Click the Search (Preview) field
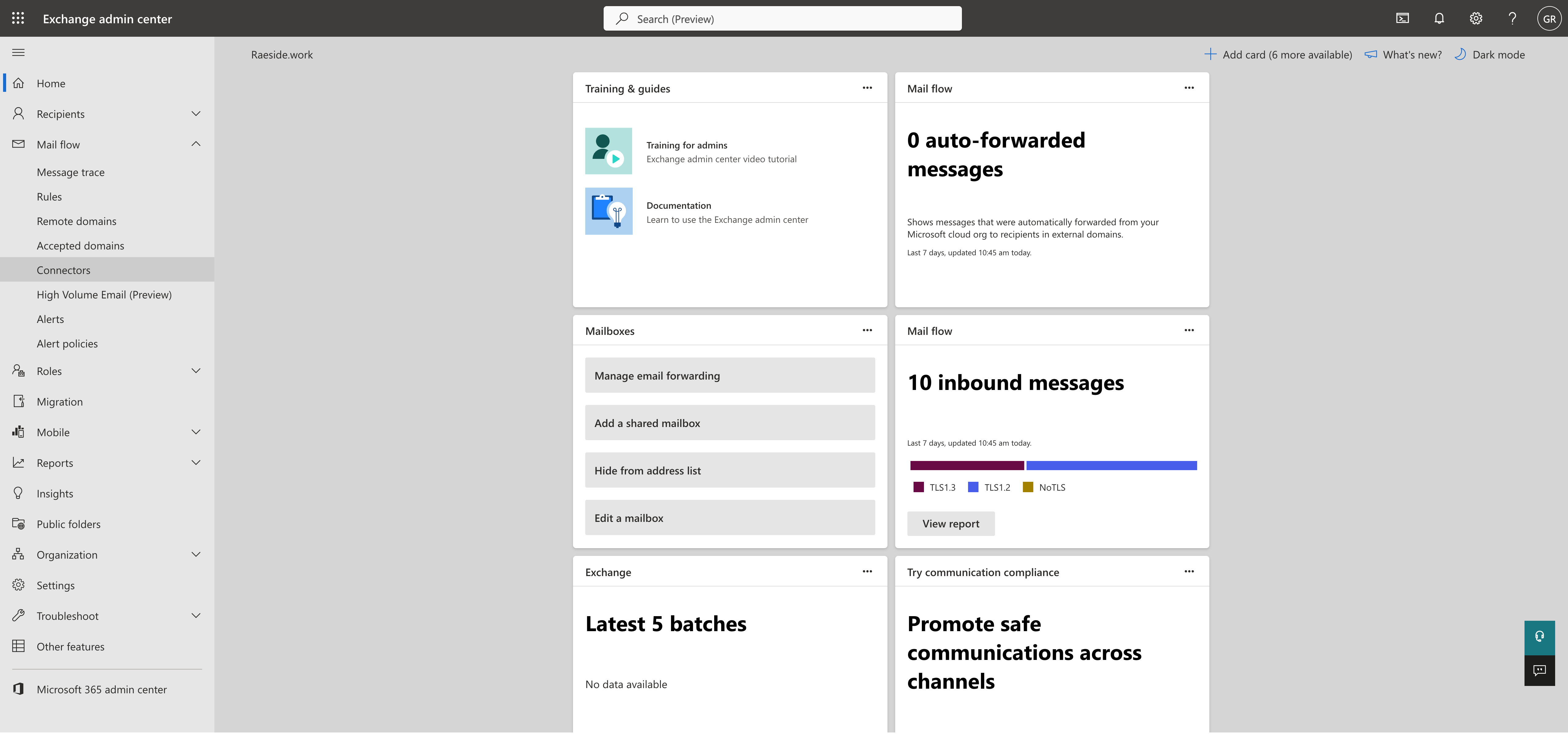The width and height of the screenshot is (1568, 734). pos(782,19)
